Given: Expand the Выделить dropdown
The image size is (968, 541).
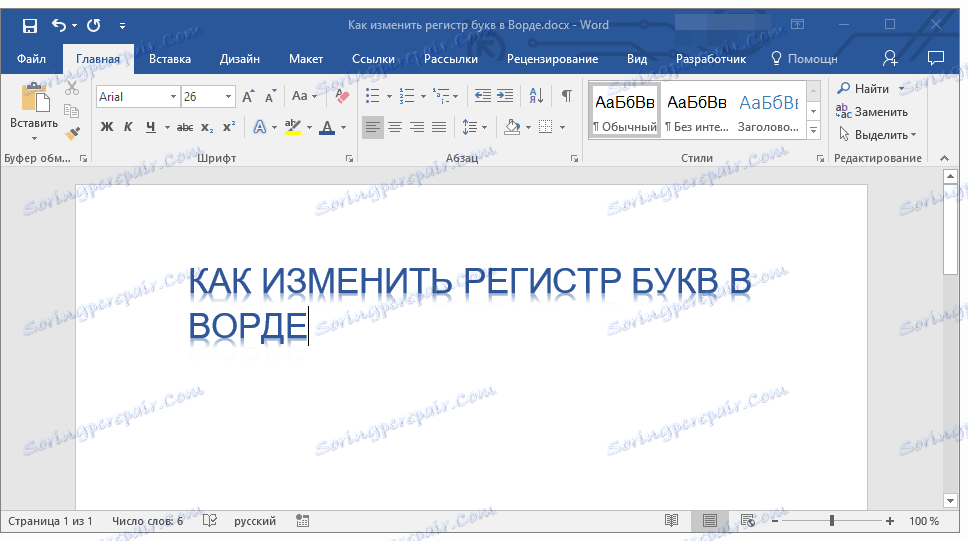Looking at the screenshot, I should click(914, 135).
